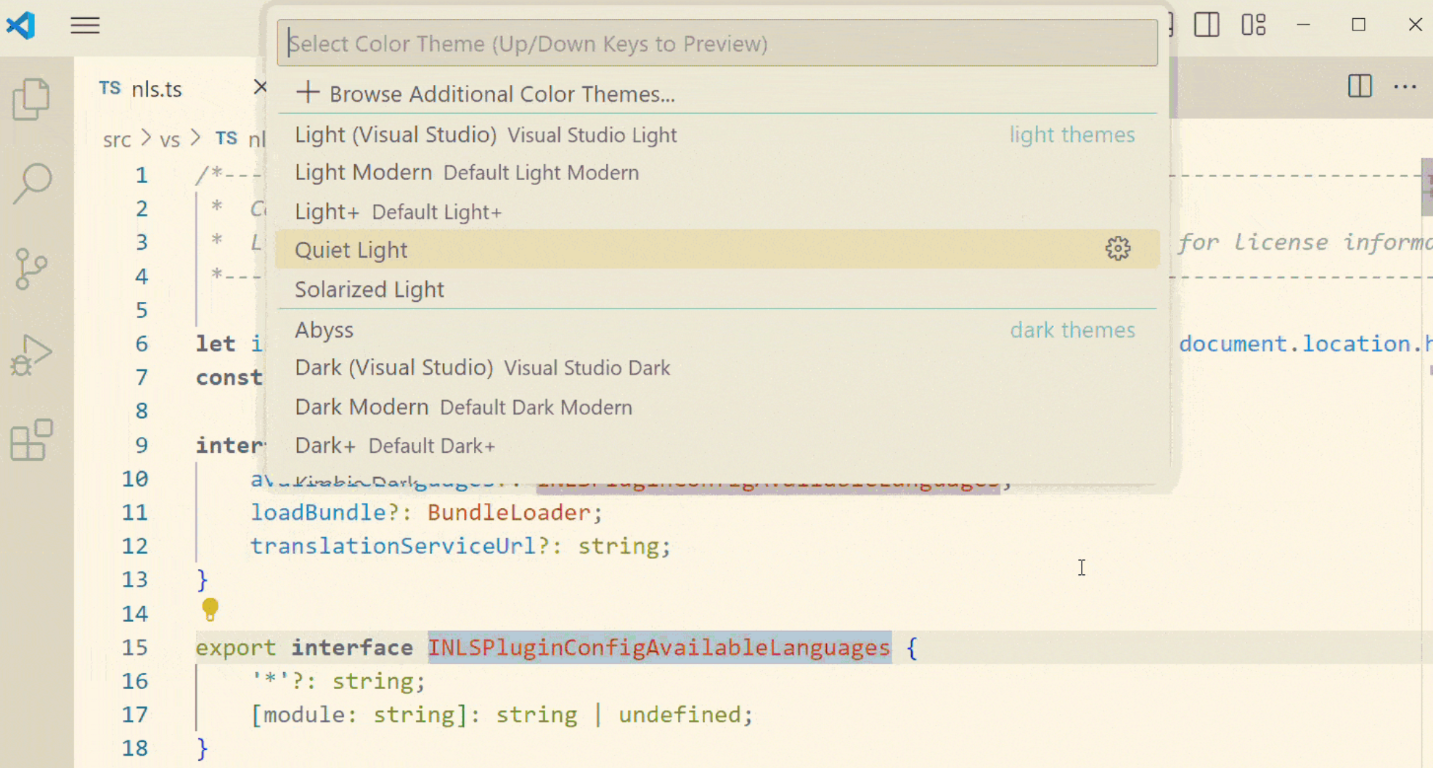The image size is (1433, 768).
Task: Choose Browse Additional Color Themes
Action: pyautogui.click(x=717, y=94)
